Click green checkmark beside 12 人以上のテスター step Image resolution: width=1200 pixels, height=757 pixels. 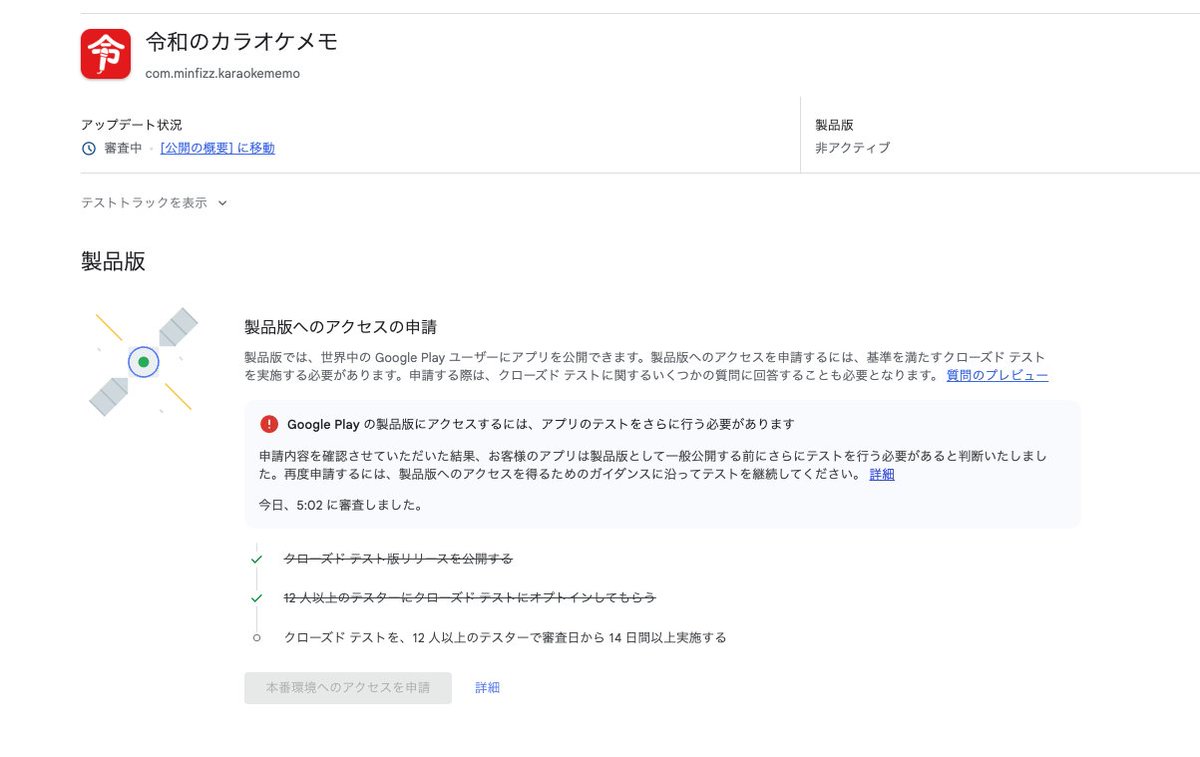tap(257, 598)
